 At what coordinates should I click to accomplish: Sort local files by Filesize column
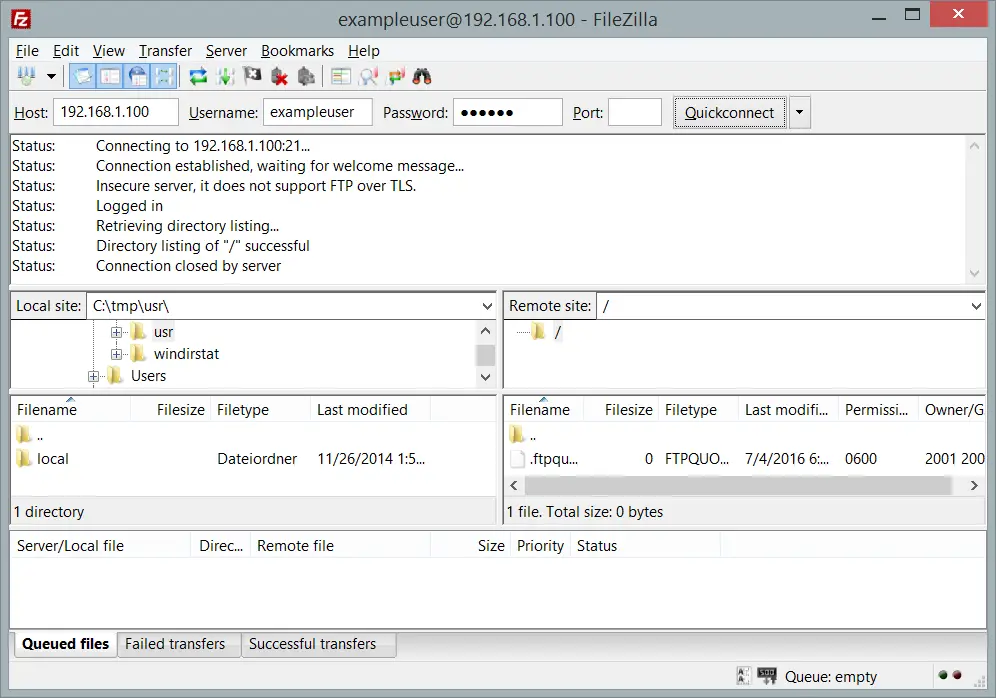pos(170,410)
